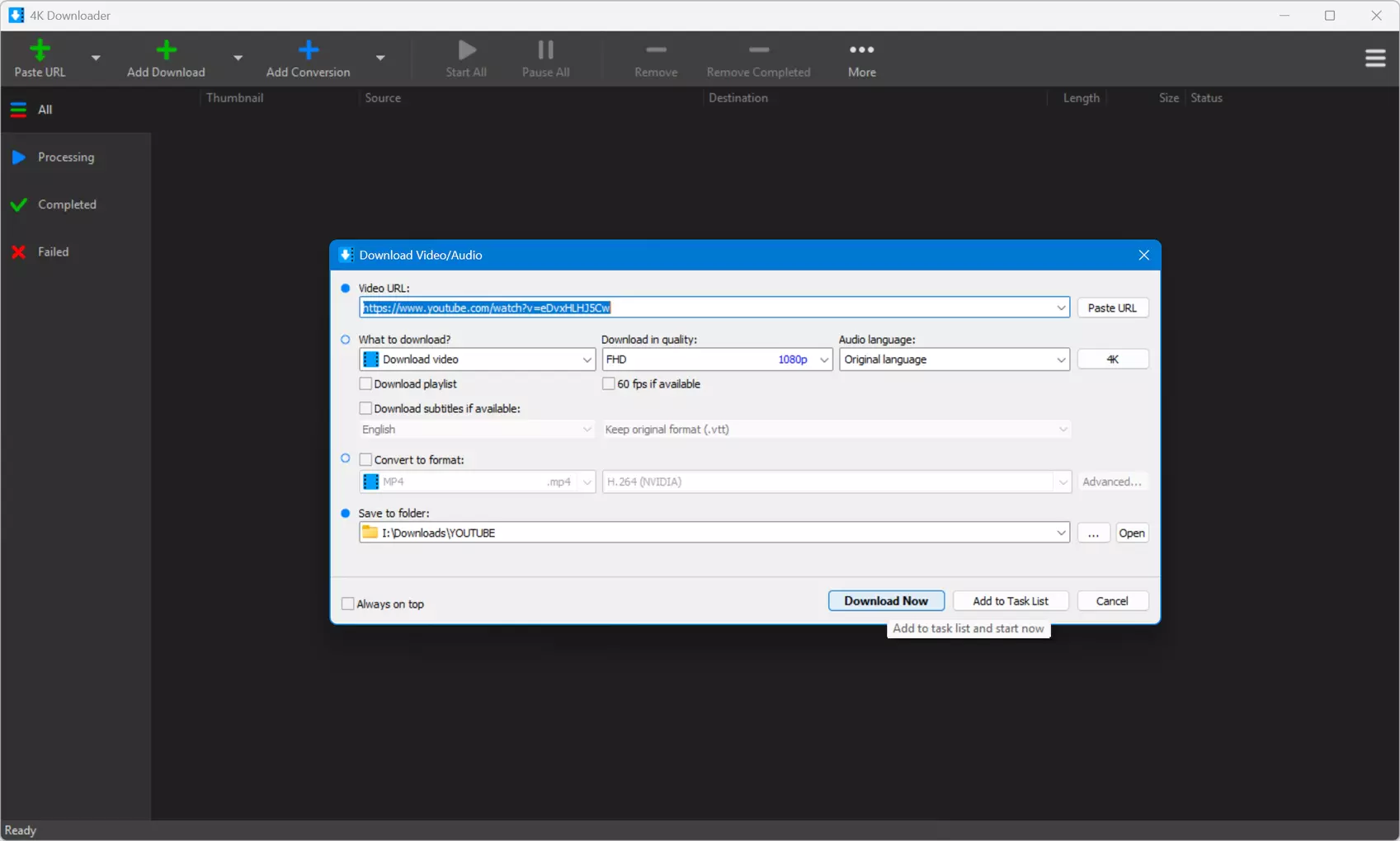The image size is (1400, 841).
Task: Expand the Video URL history dropdown
Action: (x=1061, y=308)
